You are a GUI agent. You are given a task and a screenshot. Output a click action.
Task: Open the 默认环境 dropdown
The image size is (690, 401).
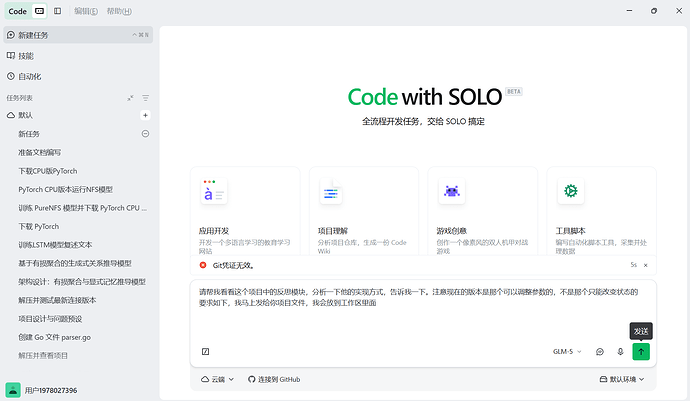[622, 379]
